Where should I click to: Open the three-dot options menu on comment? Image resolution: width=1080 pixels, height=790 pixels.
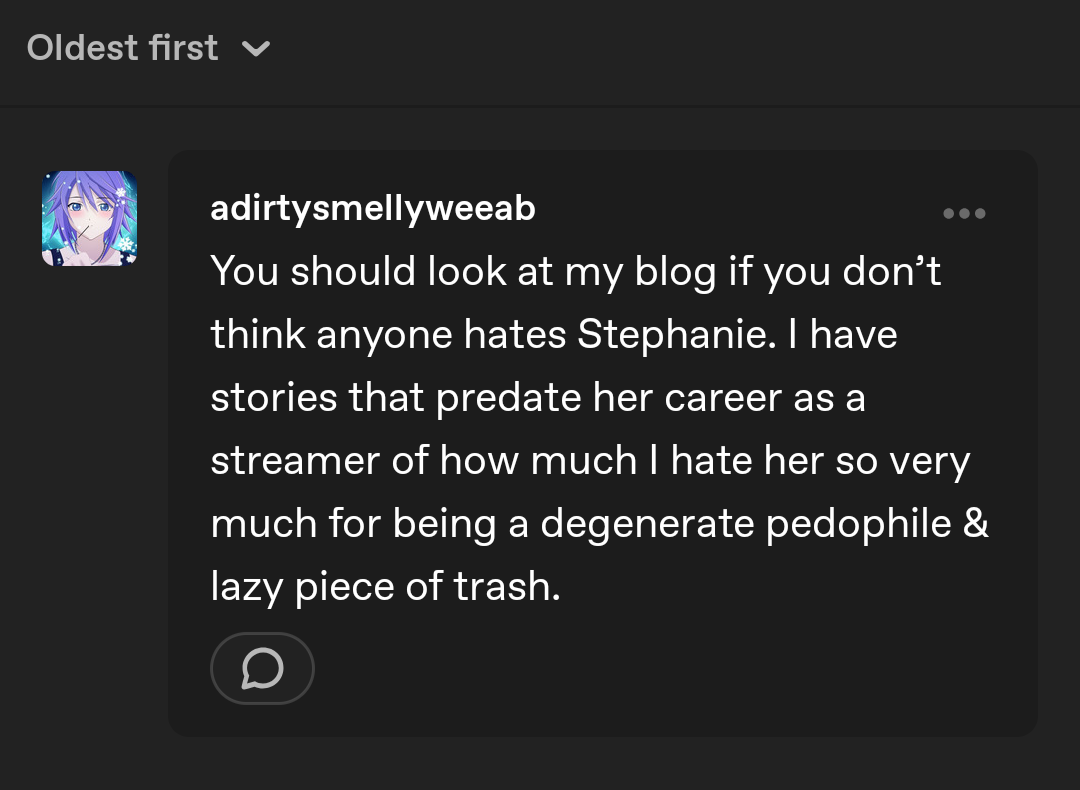pos(964,214)
